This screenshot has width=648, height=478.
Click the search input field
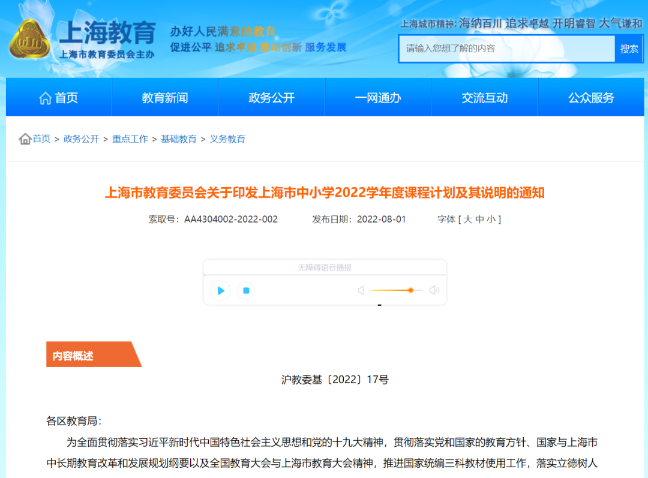(x=507, y=49)
